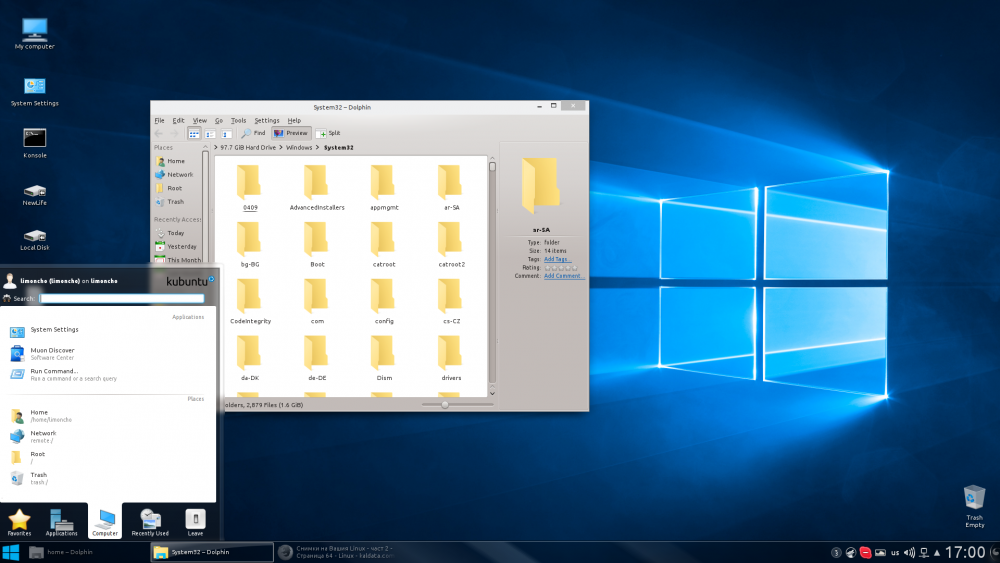Switch Dolphin to Compact view mode

(210, 133)
